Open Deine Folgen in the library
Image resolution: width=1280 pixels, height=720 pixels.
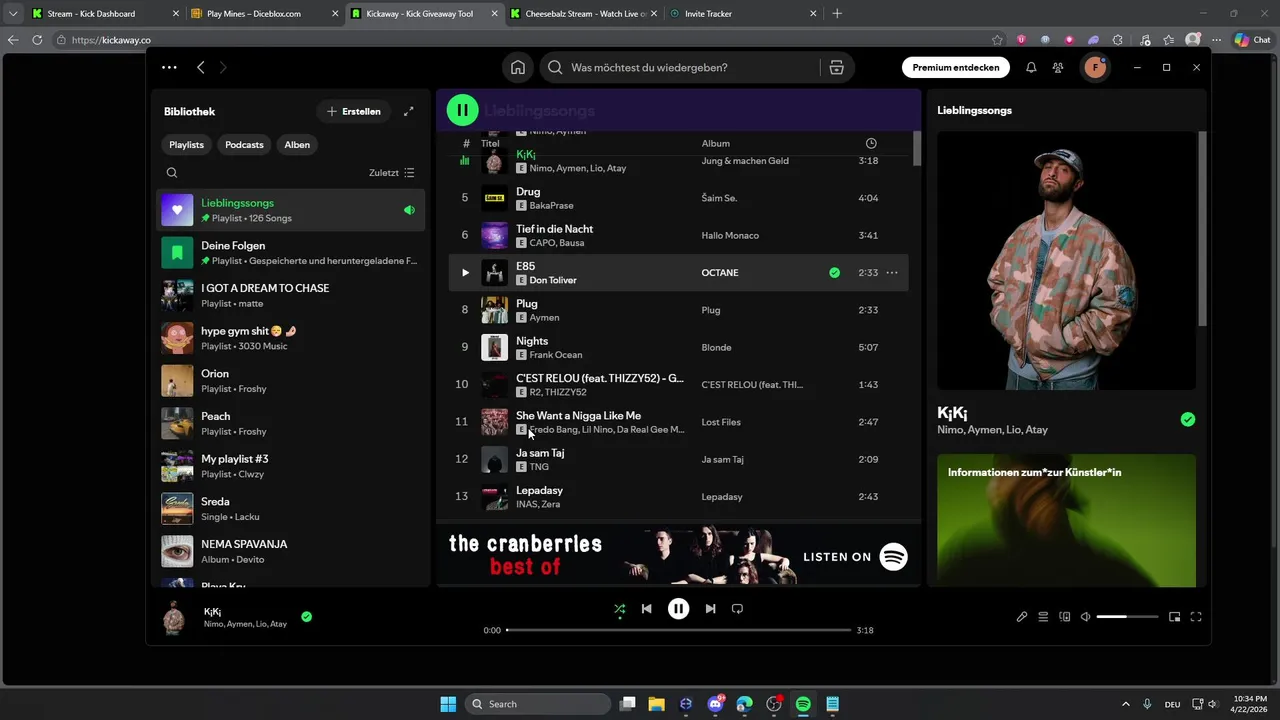290,253
